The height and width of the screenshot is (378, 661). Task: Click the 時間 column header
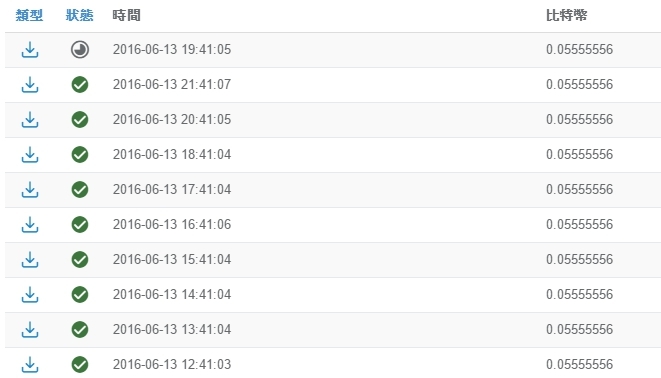[126, 16]
